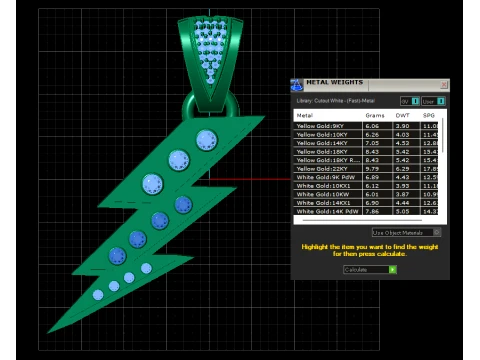Screen dimensions: 480x360
Task: Sort by the DWT column header
Action: [402, 116]
